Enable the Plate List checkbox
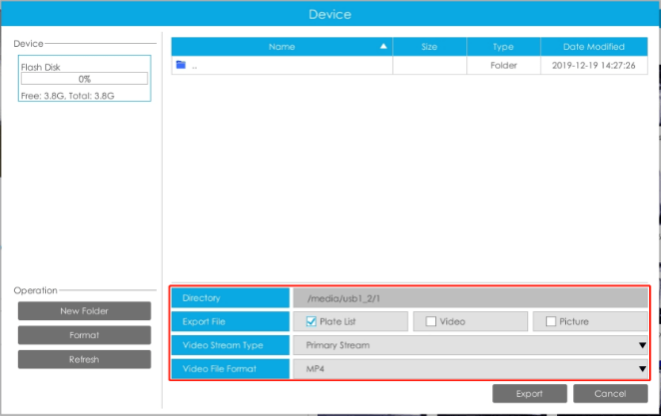This screenshot has width=661, height=416. tap(311, 322)
